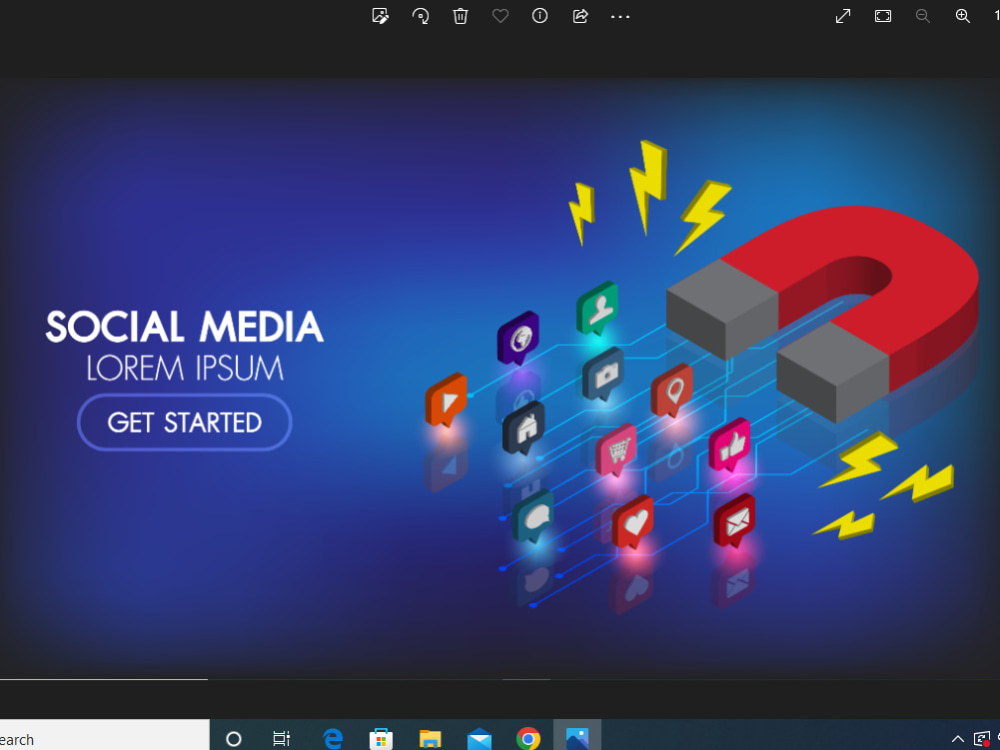Image resolution: width=1000 pixels, height=750 pixels.
Task: Show hidden system tray icons
Action: [957, 739]
